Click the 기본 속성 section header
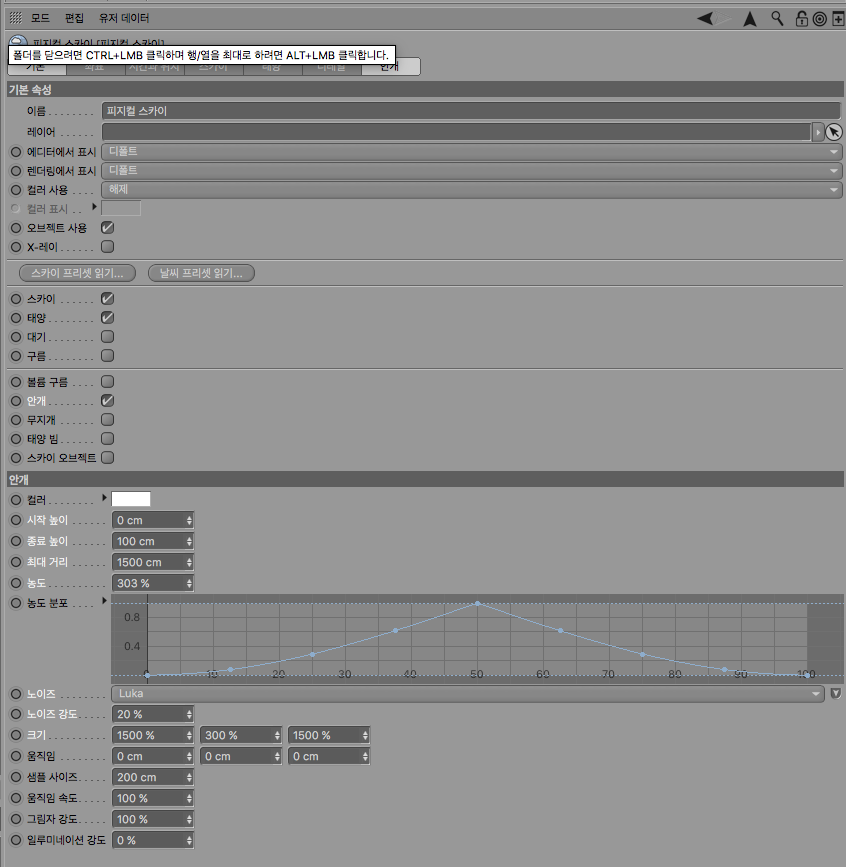The width and height of the screenshot is (846, 867). pos(425,90)
